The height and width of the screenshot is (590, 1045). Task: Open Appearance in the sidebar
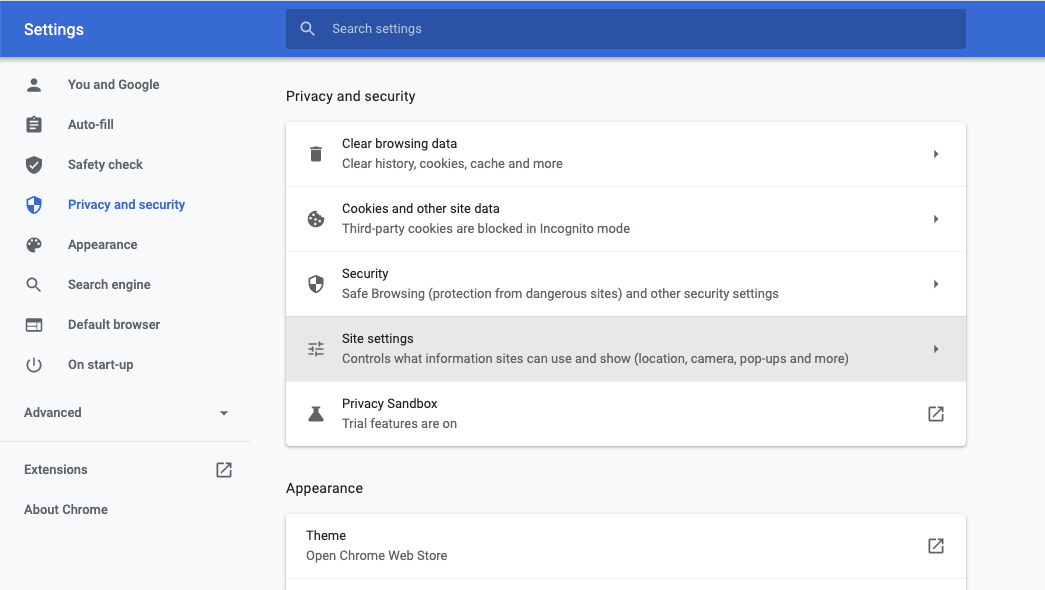coord(103,245)
